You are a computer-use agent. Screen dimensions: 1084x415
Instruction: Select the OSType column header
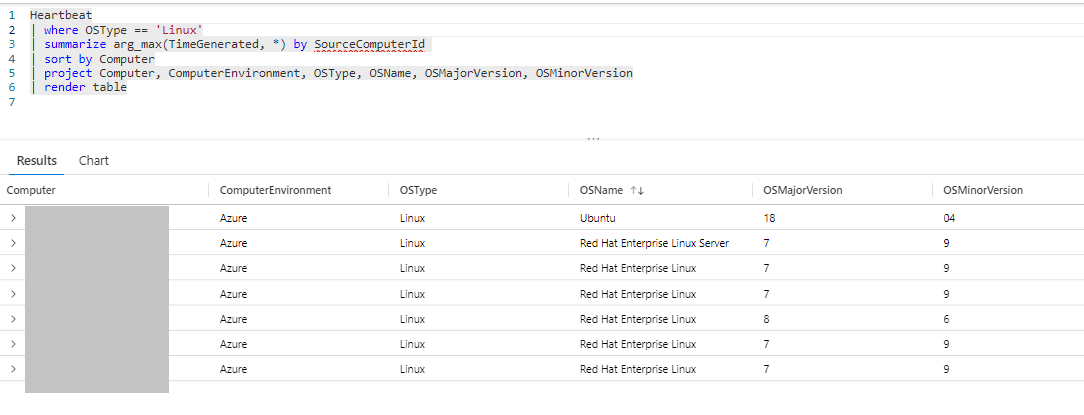[418, 190]
